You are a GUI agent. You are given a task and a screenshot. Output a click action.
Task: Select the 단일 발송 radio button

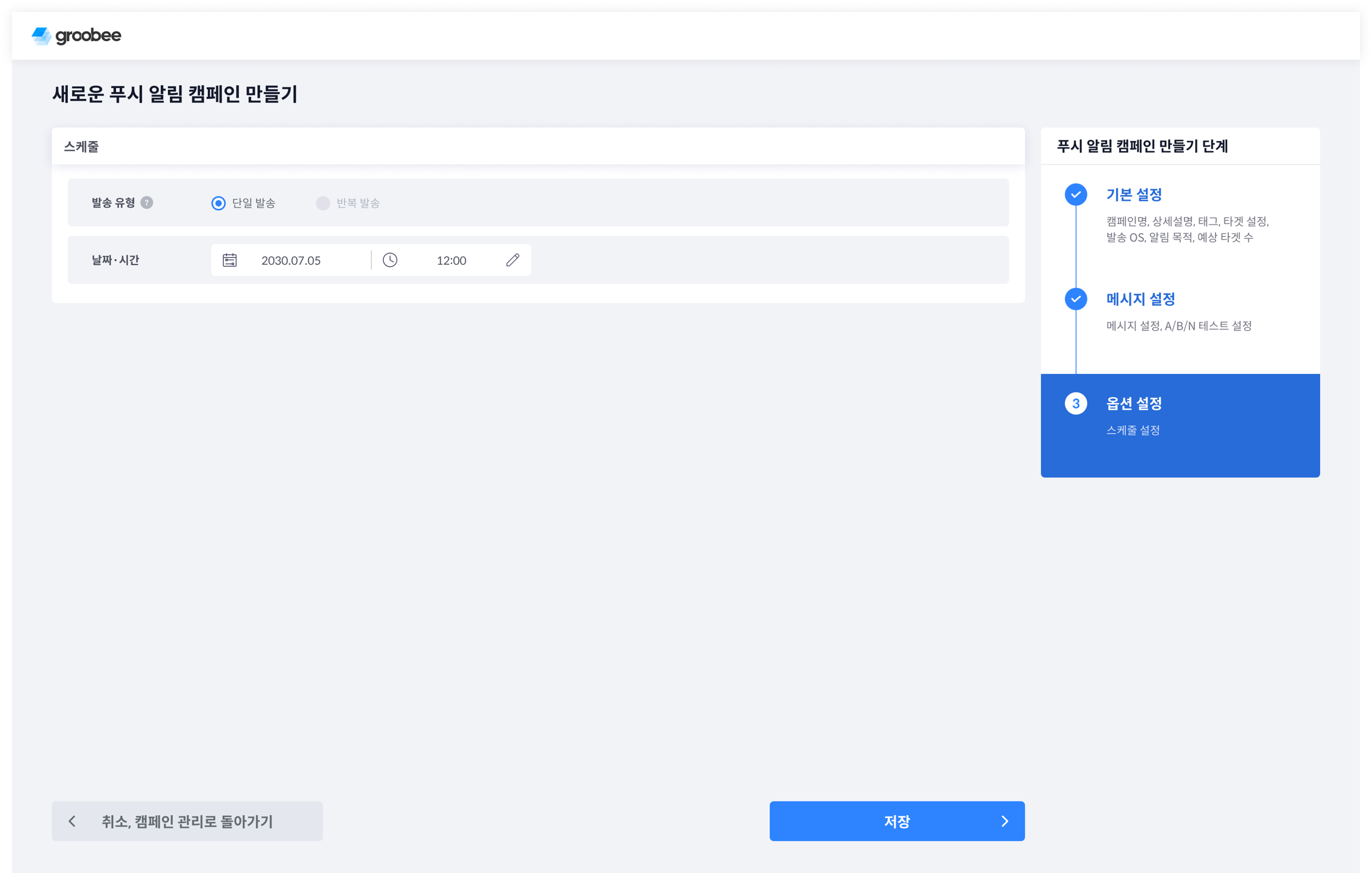coord(219,203)
